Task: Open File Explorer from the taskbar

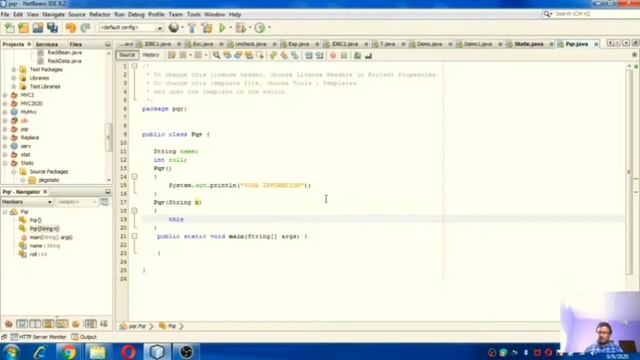Action: click(98, 352)
